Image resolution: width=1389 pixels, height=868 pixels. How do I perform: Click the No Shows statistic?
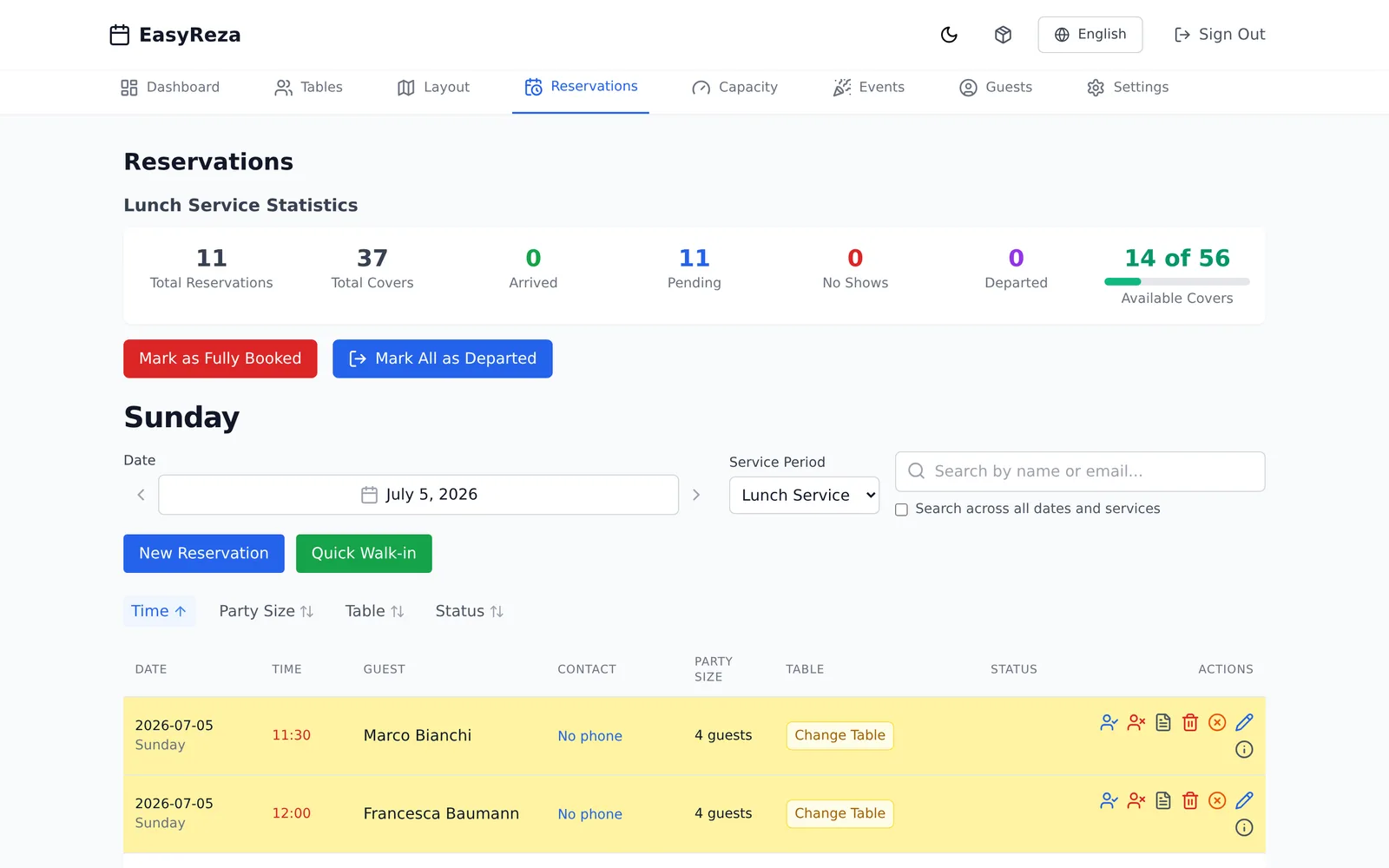[x=855, y=268]
